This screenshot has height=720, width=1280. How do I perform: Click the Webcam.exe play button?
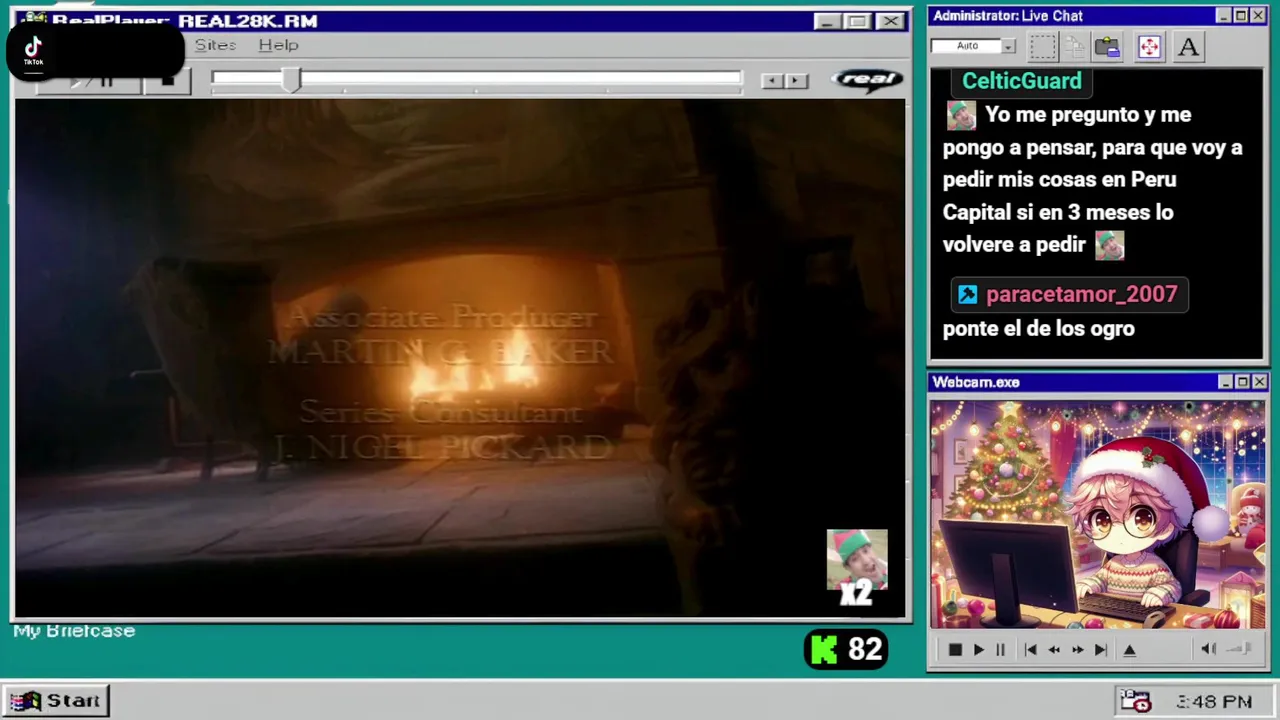(978, 650)
